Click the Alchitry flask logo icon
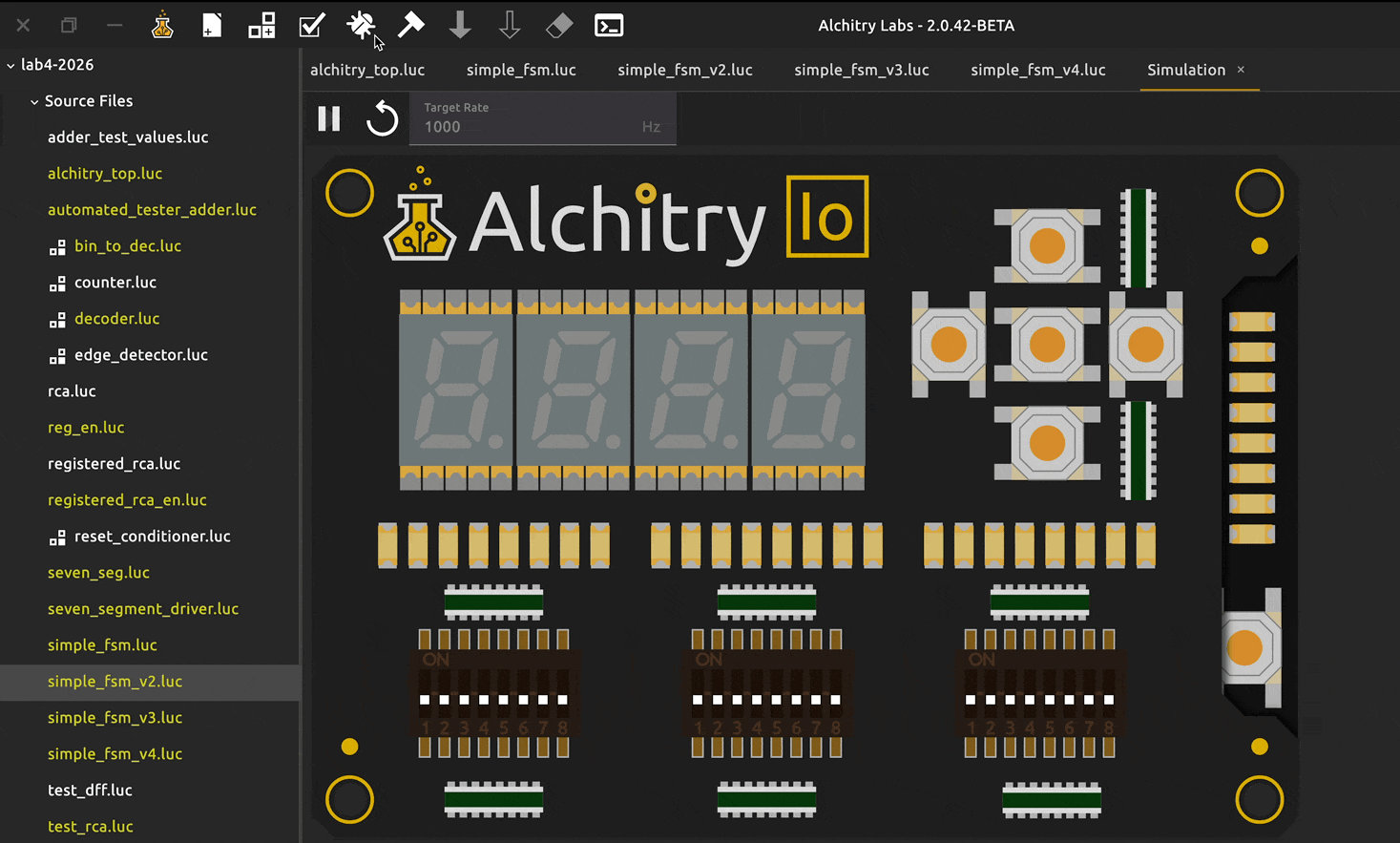 [162, 26]
